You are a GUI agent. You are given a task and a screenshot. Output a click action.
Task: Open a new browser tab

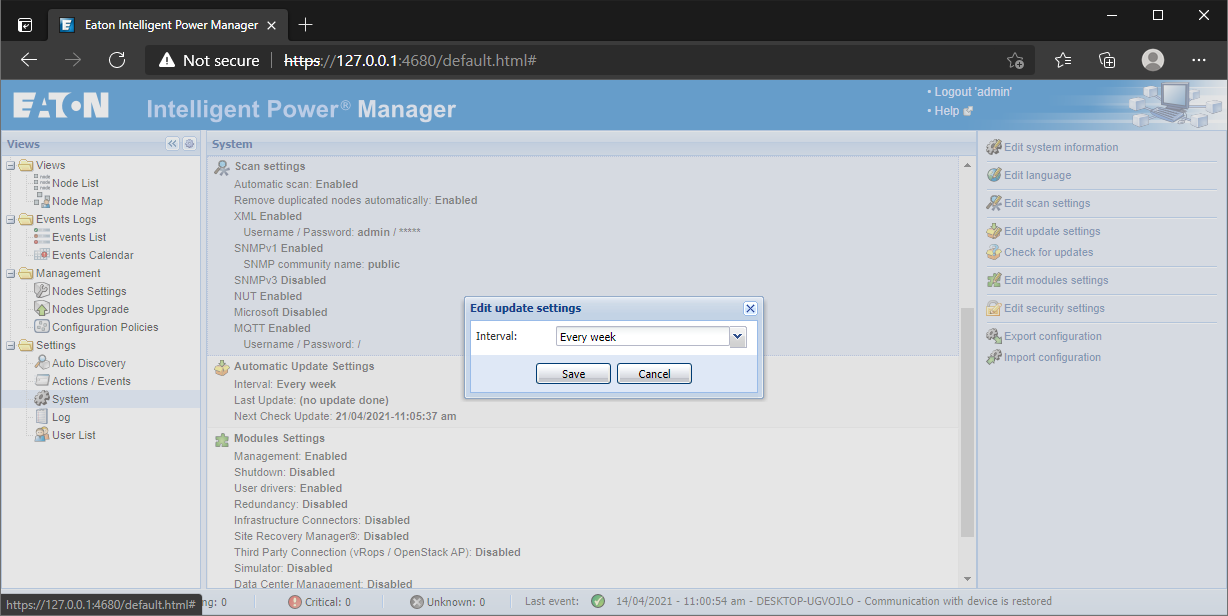tap(305, 24)
